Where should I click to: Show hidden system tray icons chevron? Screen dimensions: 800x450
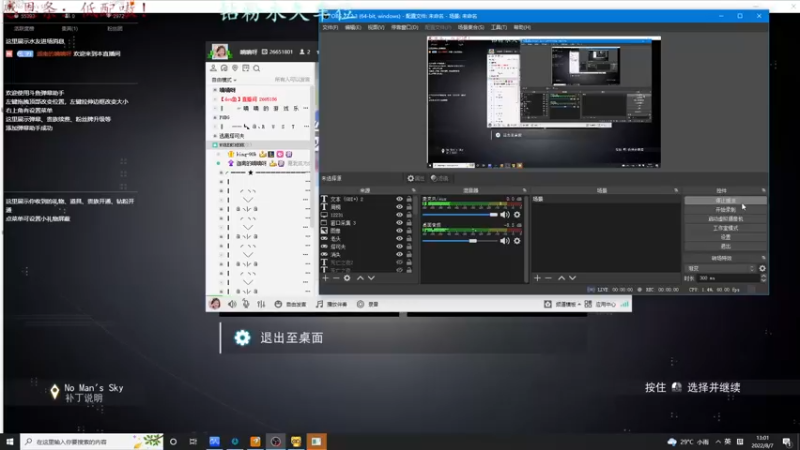[718, 442]
